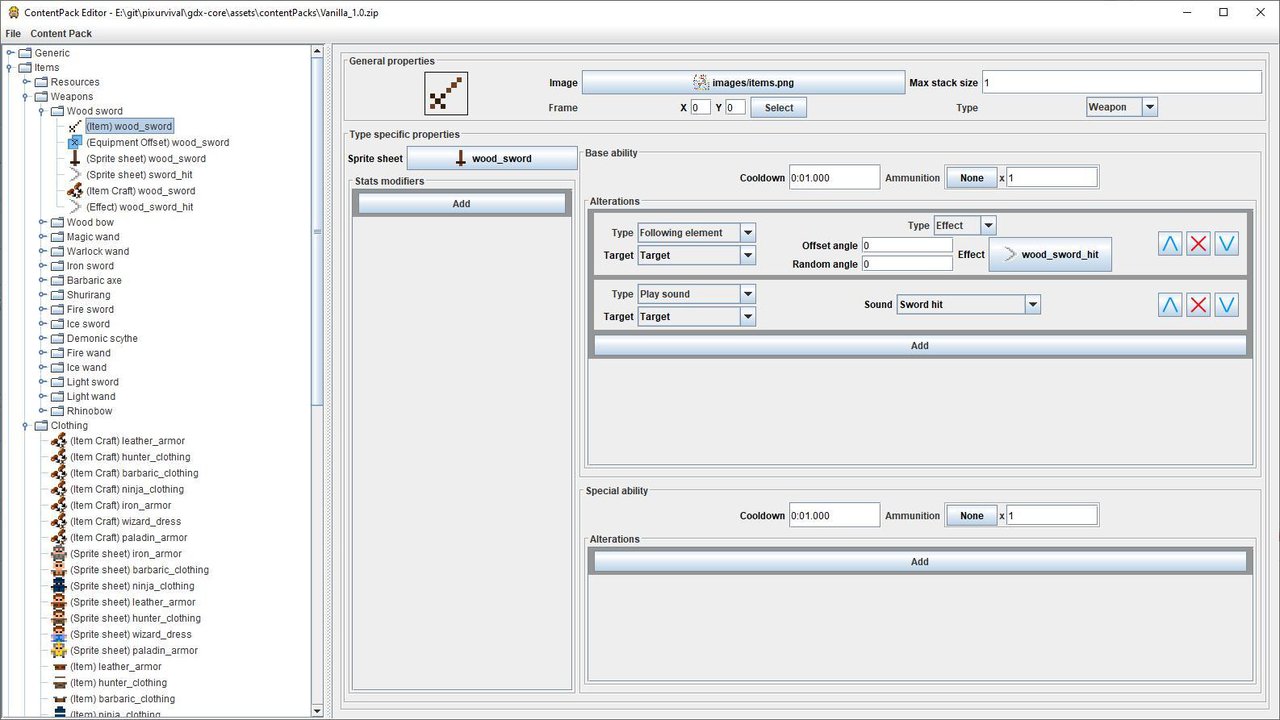Select the (Sprite sheet) wood_sword icon
The width and height of the screenshot is (1280, 720).
pos(75,159)
